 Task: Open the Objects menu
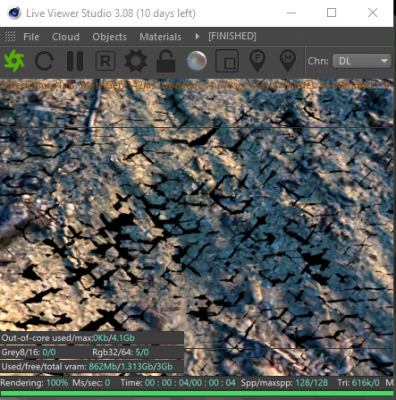coord(109,37)
